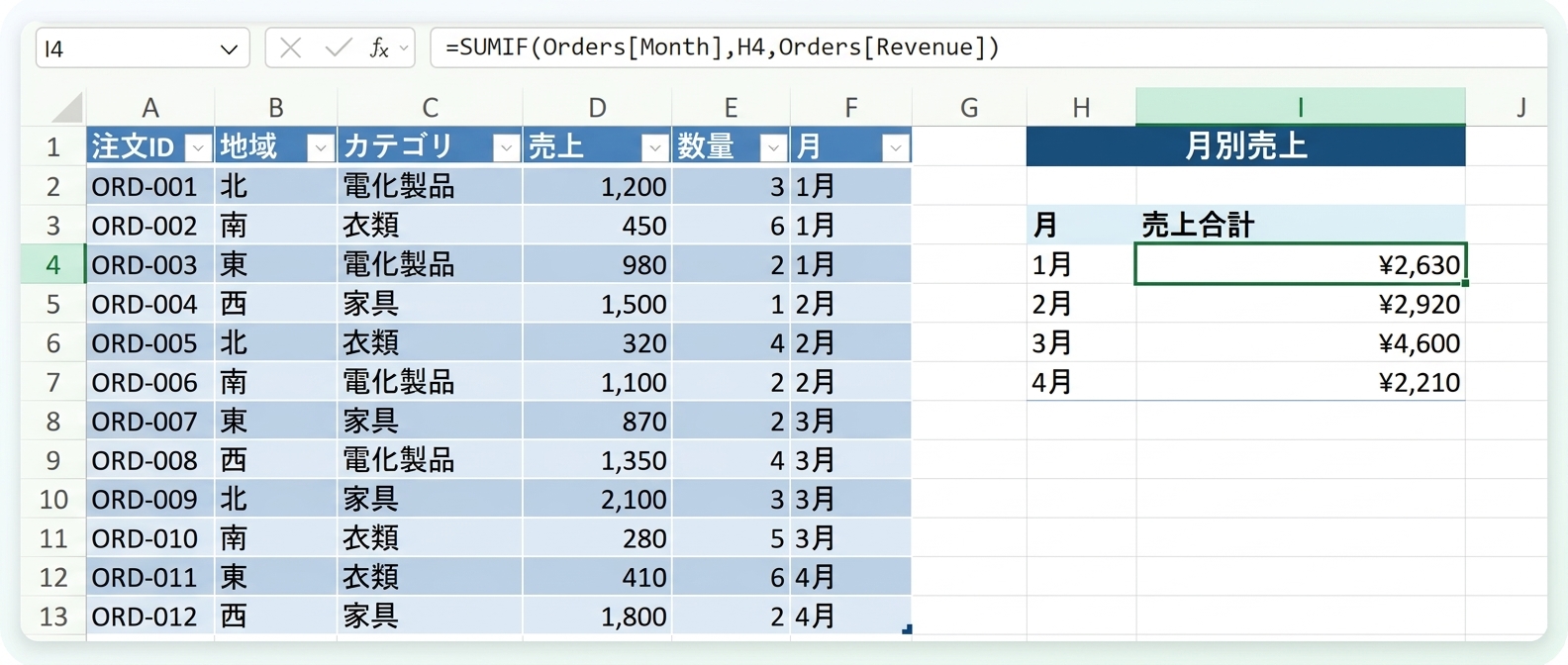Open the 売上 column filter dropdown
The height and width of the screenshot is (665, 1568).
654,147
